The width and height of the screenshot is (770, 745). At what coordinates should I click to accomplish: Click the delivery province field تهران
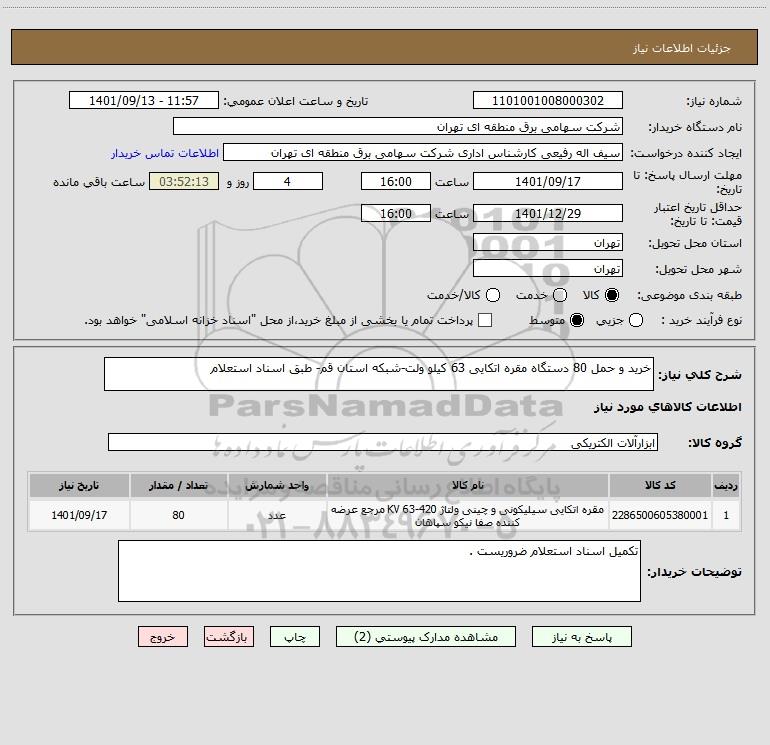tap(548, 243)
